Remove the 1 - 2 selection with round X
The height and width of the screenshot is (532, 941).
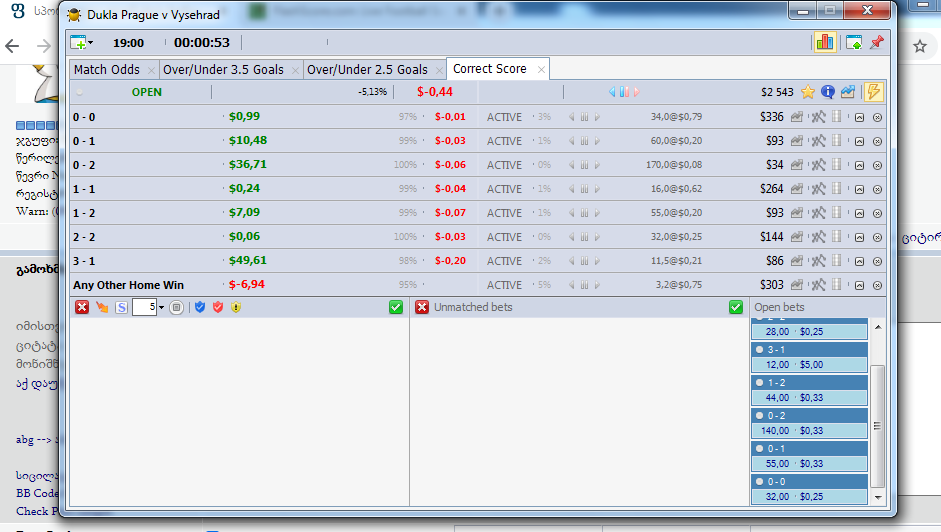point(877,214)
